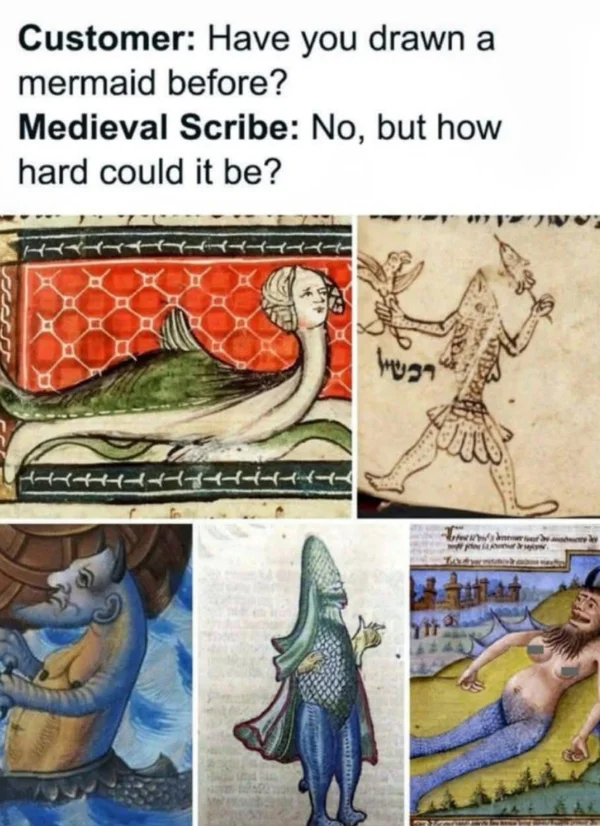Select the blue horned sea creature image
The image size is (600, 826).
point(96,675)
